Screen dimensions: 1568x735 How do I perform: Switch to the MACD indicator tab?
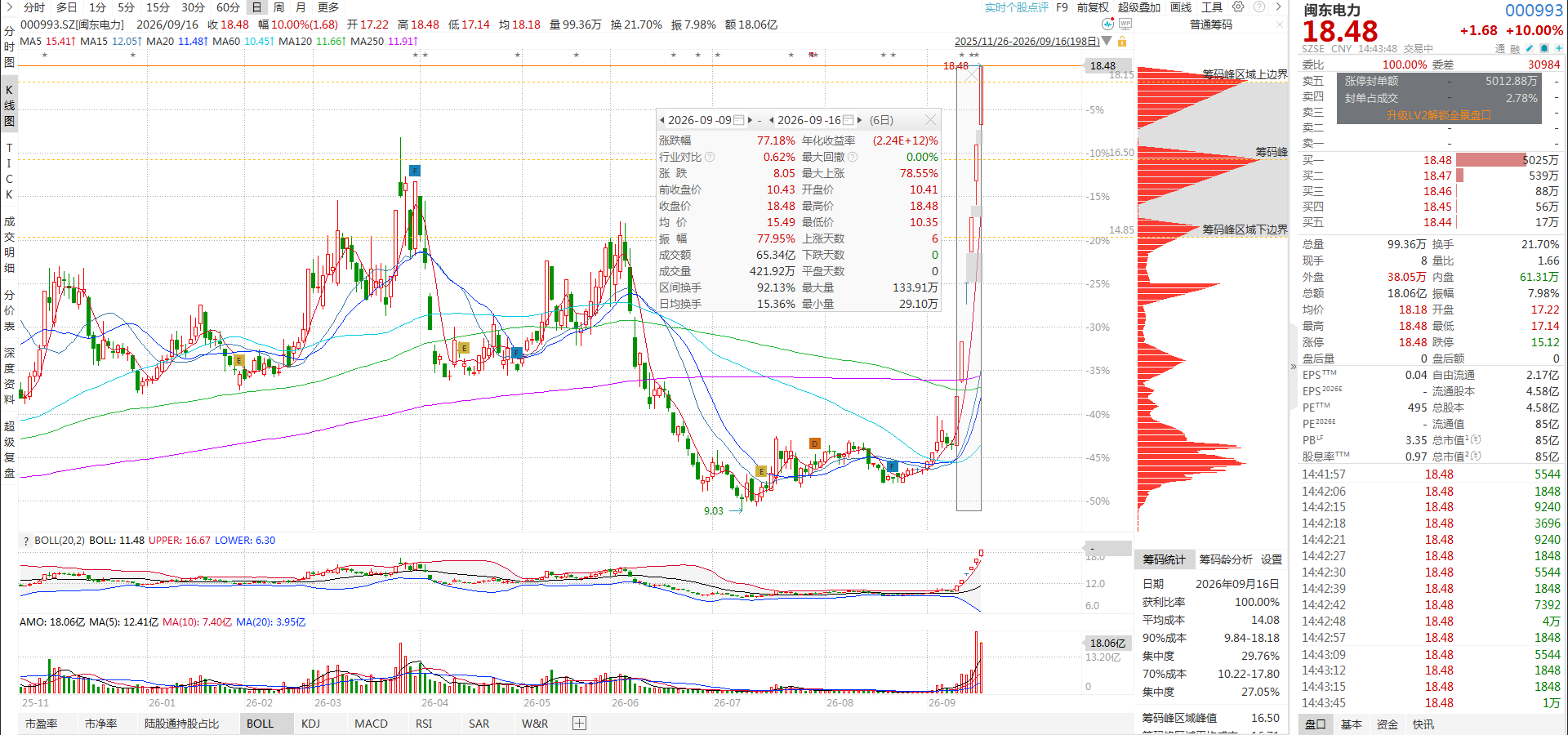371,724
